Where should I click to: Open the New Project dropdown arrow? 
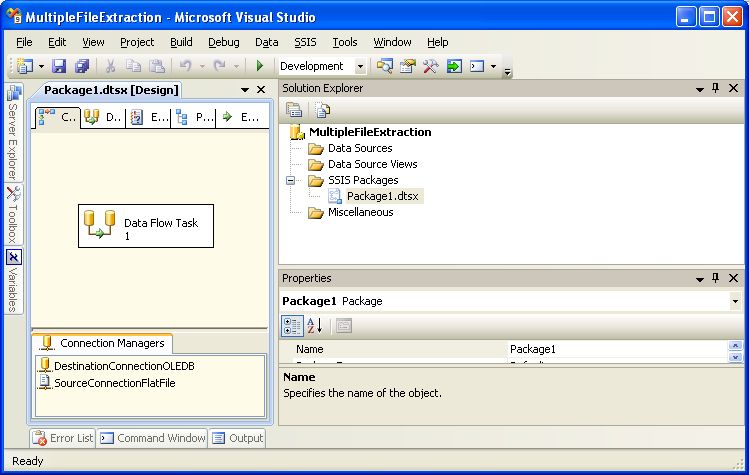click(41, 66)
